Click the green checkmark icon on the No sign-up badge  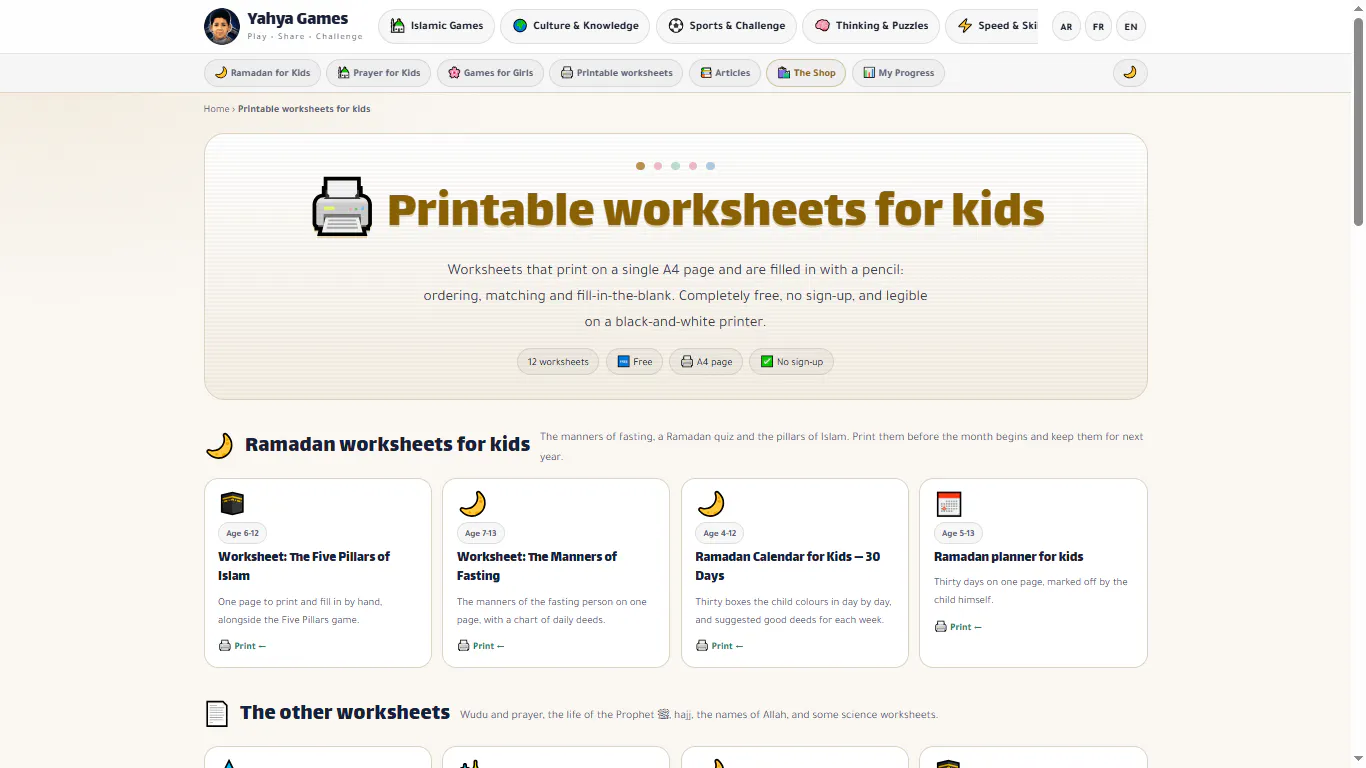(767, 362)
